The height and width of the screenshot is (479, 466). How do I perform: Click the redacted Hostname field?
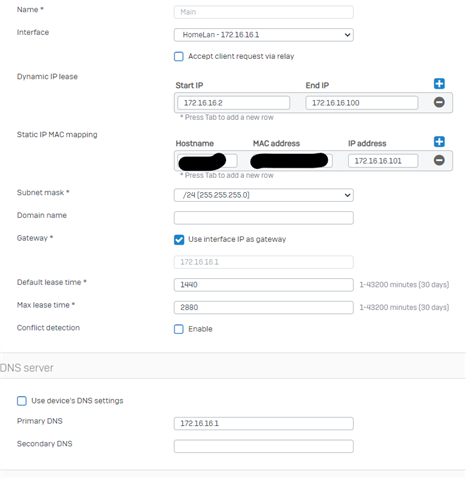click(x=207, y=161)
